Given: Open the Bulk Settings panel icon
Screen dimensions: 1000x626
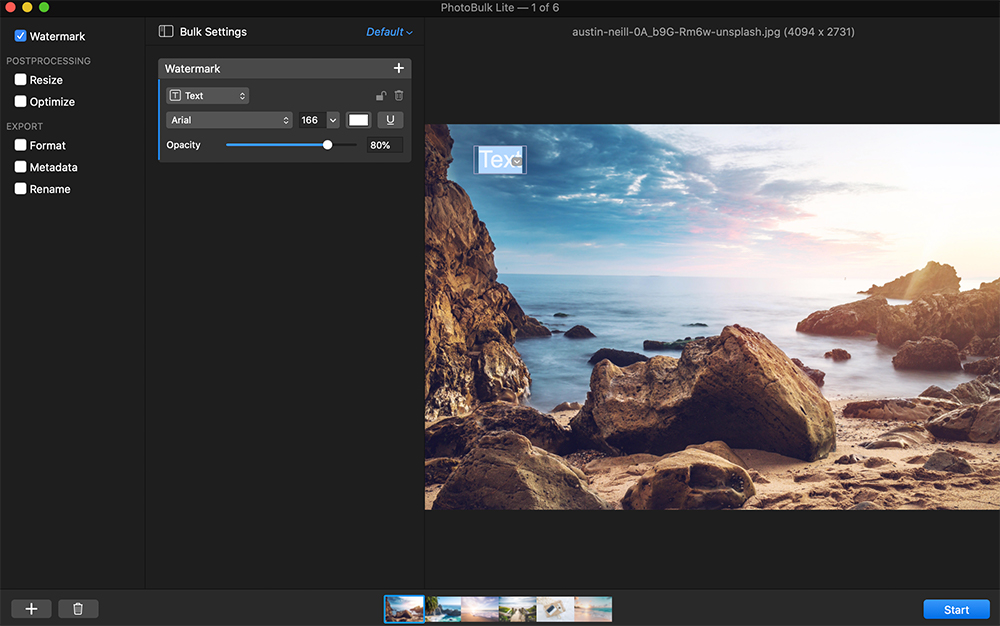Looking at the screenshot, I should (x=165, y=31).
